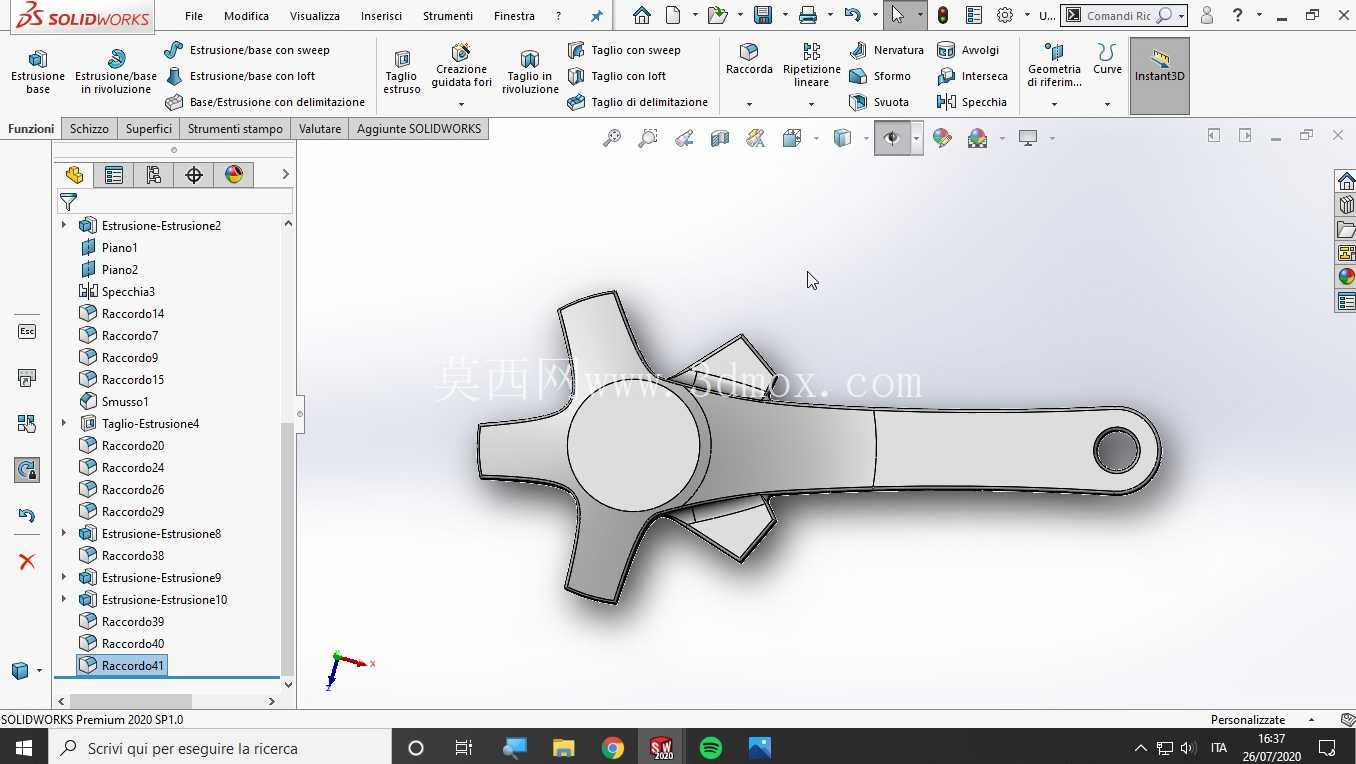Select Avvolgi wrap tool
Image resolution: width=1356 pixels, height=764 pixels.
click(967, 50)
